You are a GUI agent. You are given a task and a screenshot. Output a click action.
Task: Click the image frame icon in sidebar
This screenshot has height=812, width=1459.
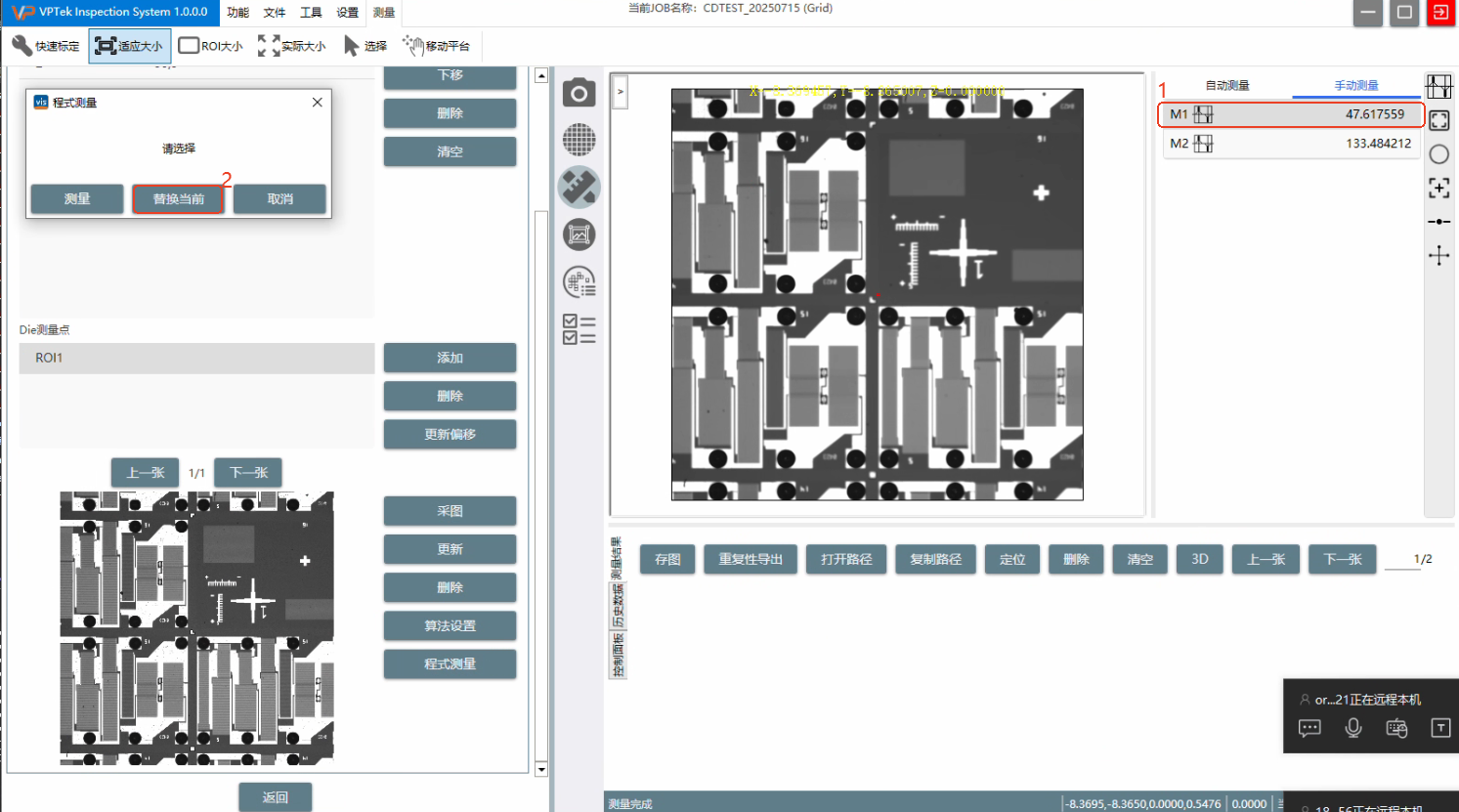[x=579, y=235]
